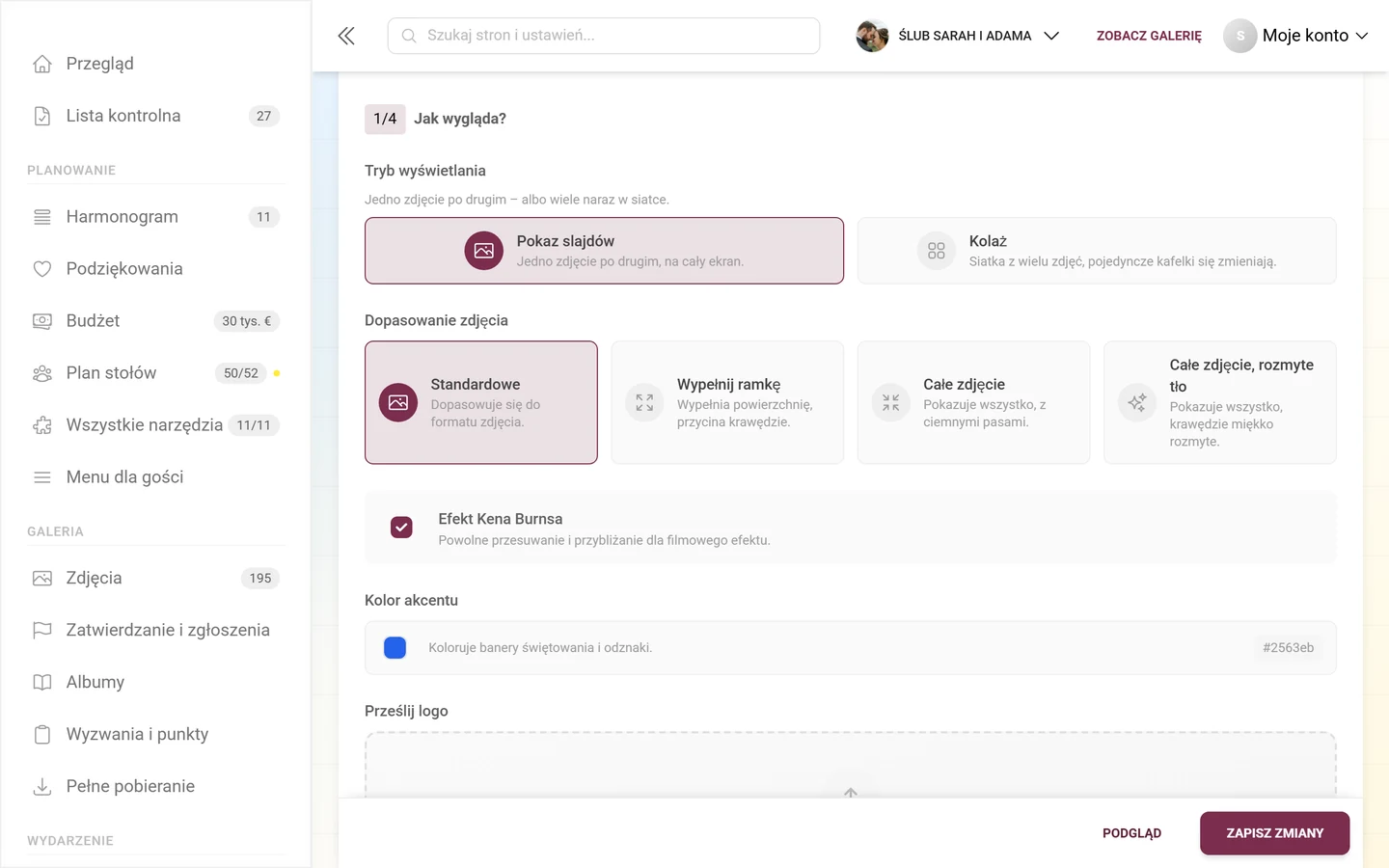Choose Standardowe photo fit option
This screenshot has width=1389, height=868.
481,402
